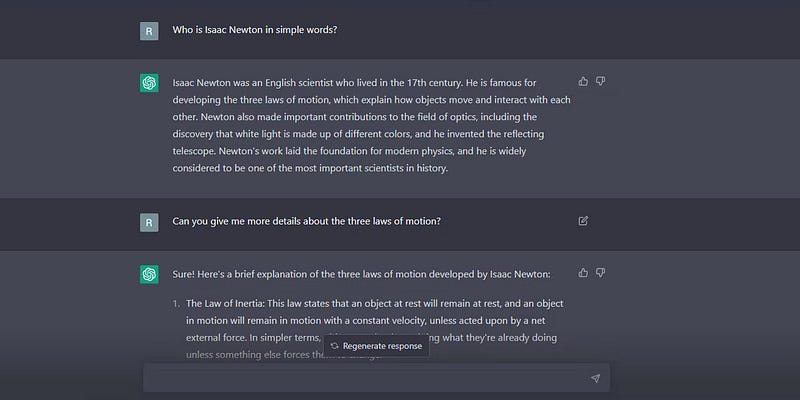Click the R user avatar on the first question
The image size is (800, 400).
click(x=149, y=30)
